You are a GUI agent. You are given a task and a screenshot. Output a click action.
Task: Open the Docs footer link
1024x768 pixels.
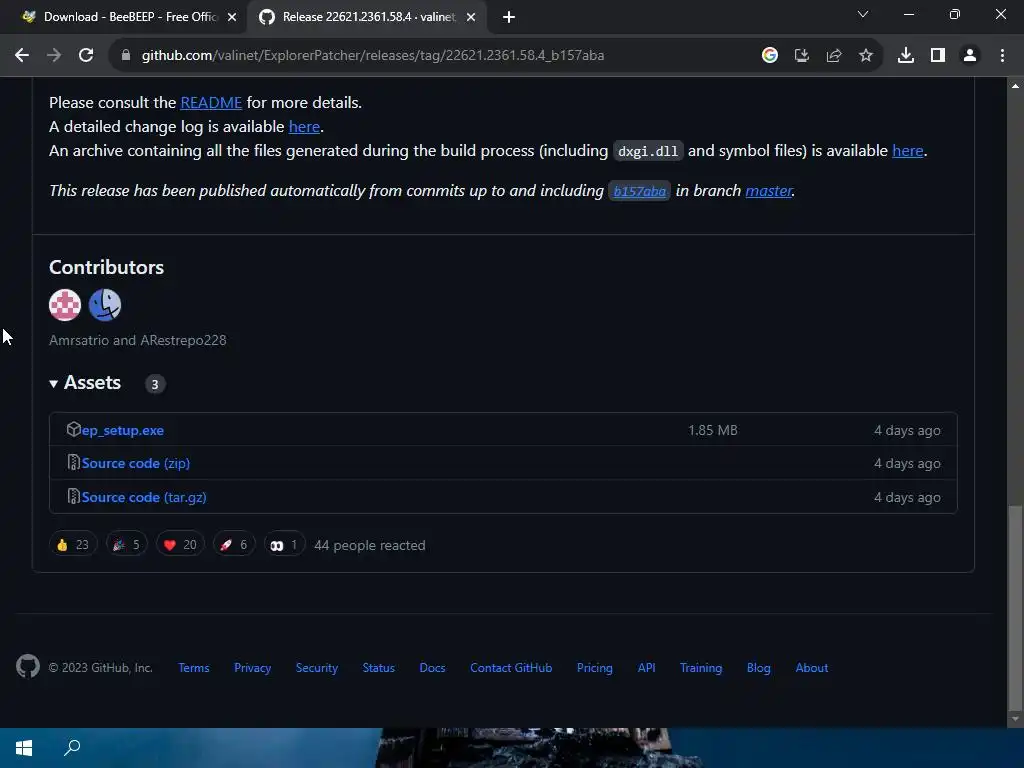click(432, 668)
